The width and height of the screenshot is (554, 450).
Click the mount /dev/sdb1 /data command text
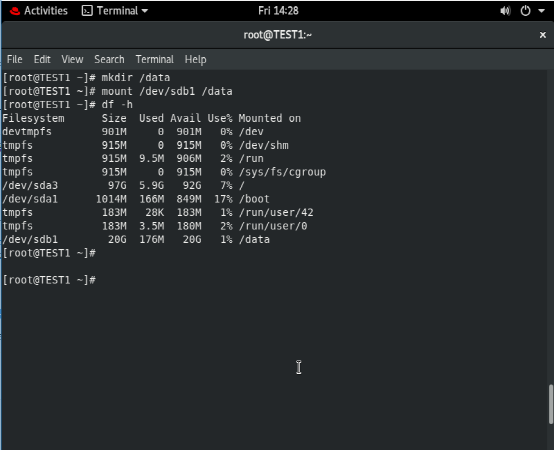coord(167,91)
